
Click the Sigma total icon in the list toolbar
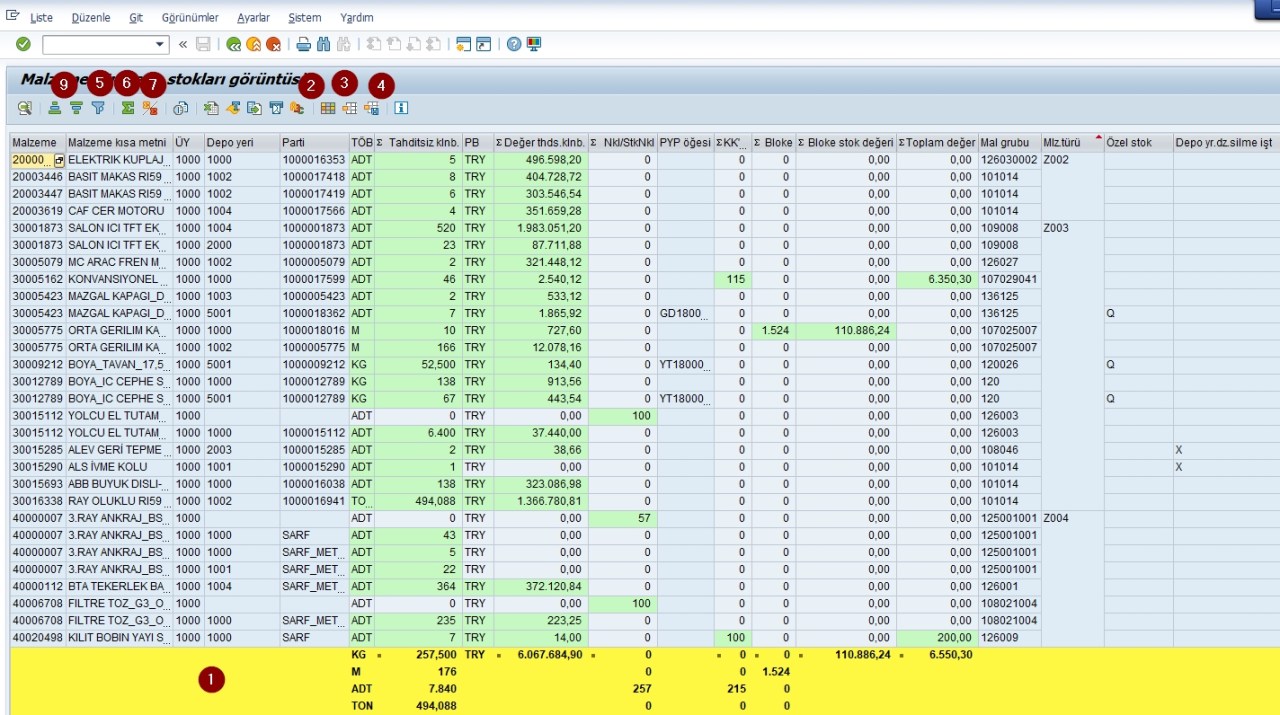point(128,108)
